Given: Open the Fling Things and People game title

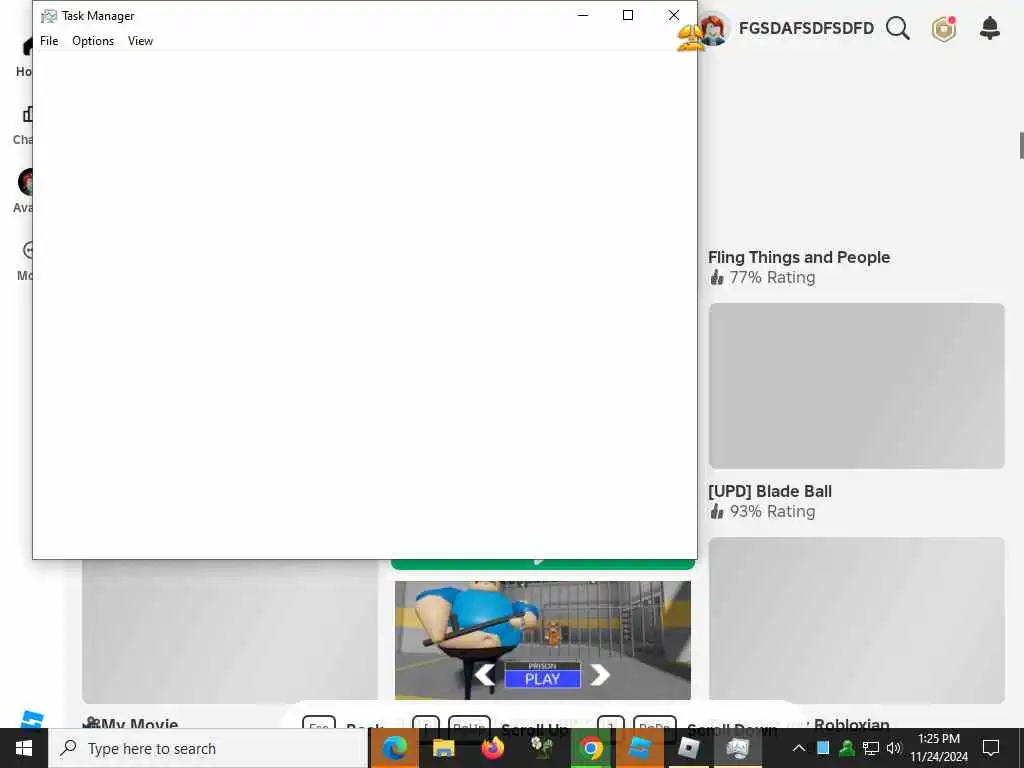Looking at the screenshot, I should 799,257.
